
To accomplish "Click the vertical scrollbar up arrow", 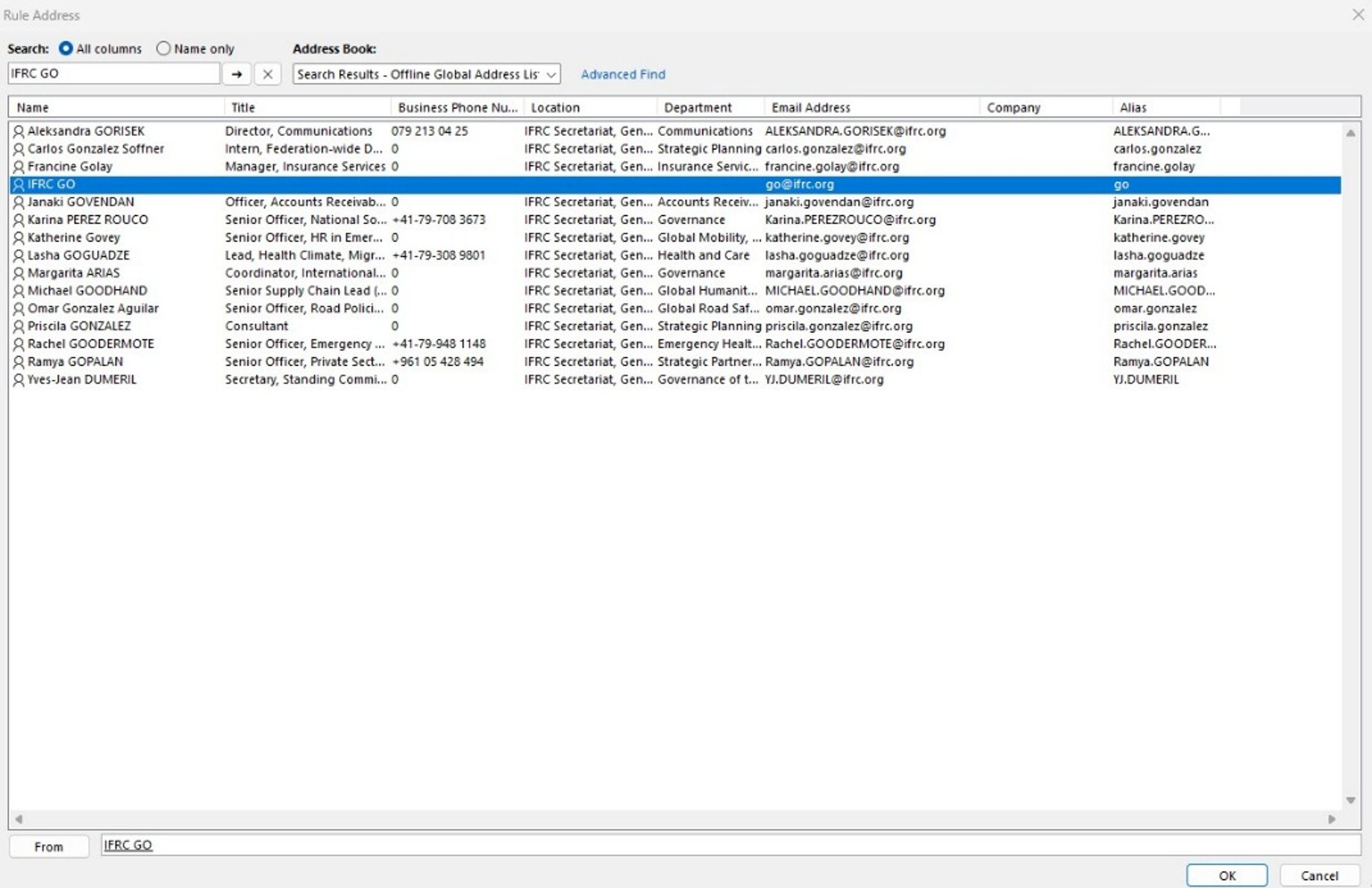I will [1350, 132].
